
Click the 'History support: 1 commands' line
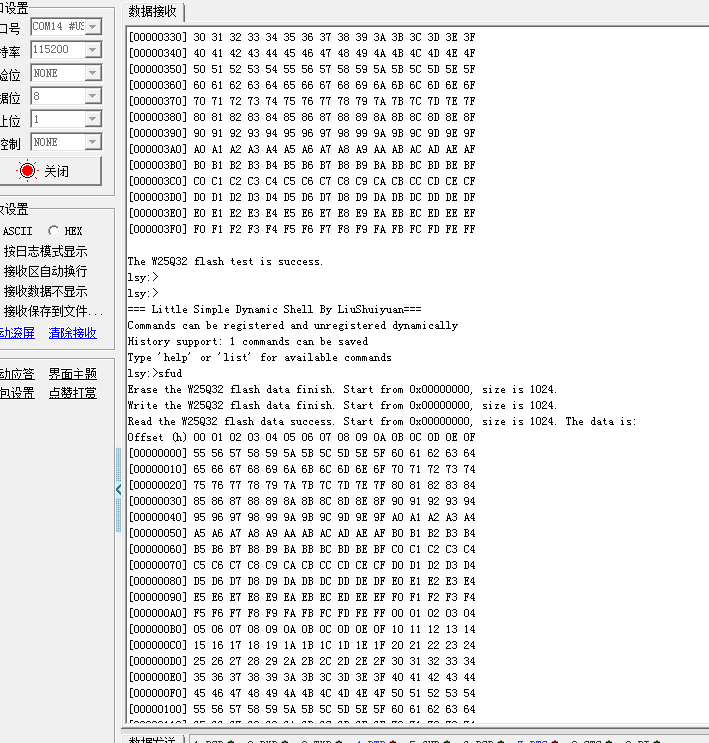(x=247, y=341)
